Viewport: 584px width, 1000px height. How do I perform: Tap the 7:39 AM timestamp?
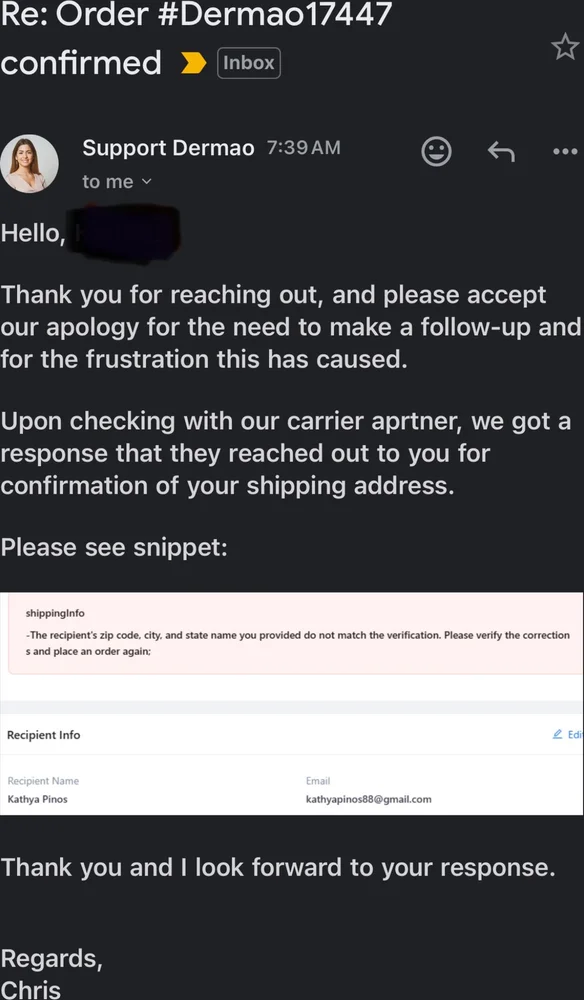303,148
